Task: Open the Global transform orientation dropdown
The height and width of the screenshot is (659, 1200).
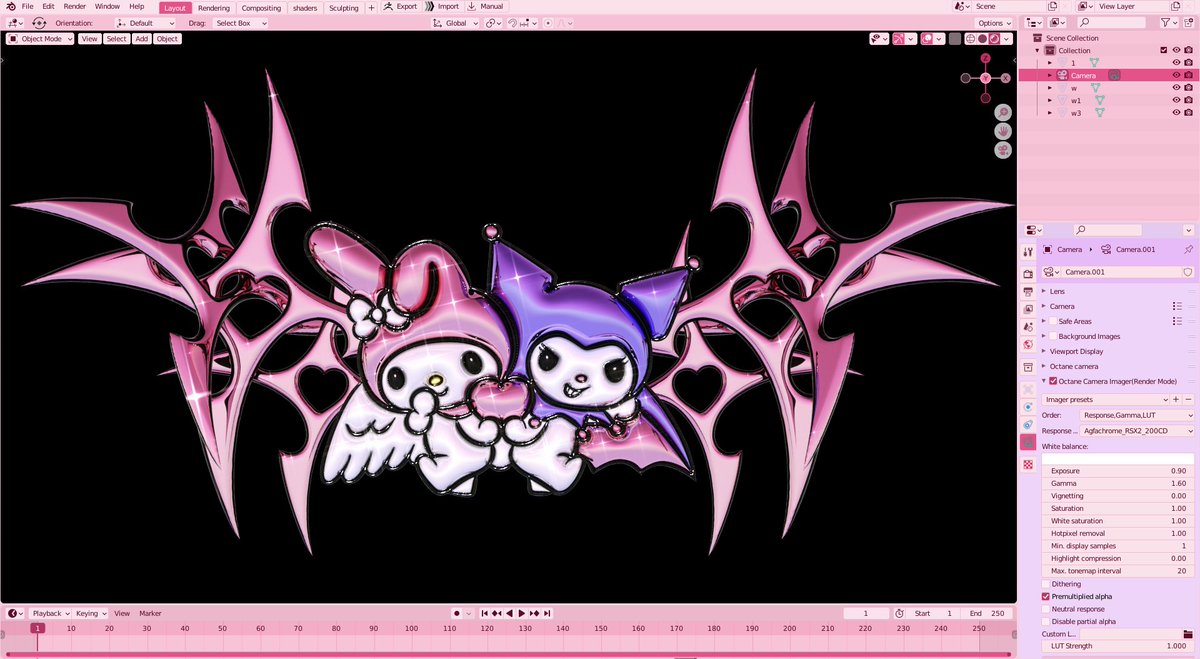Action: 456,23
